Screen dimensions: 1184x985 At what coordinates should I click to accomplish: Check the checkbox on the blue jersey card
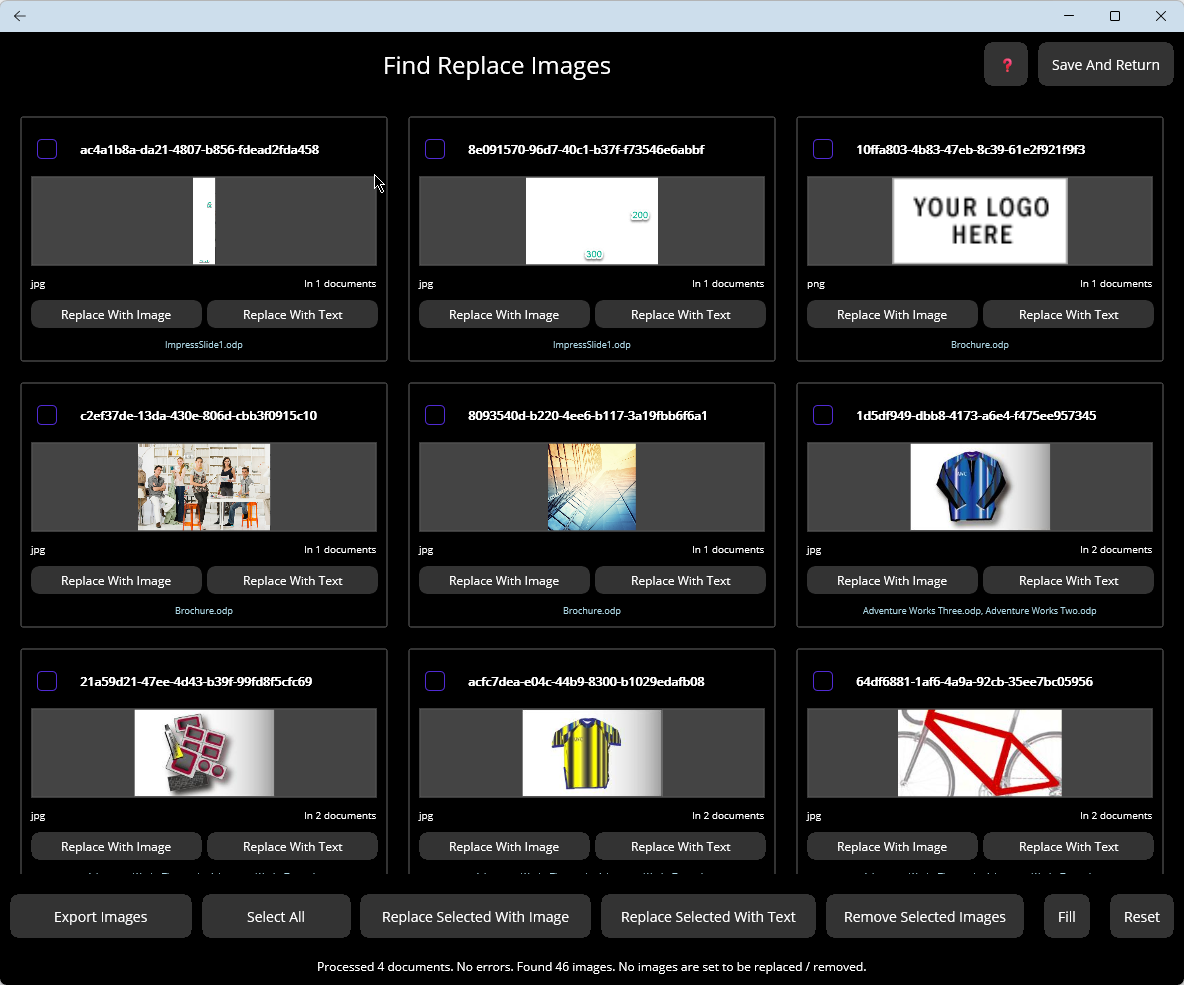[x=822, y=414]
